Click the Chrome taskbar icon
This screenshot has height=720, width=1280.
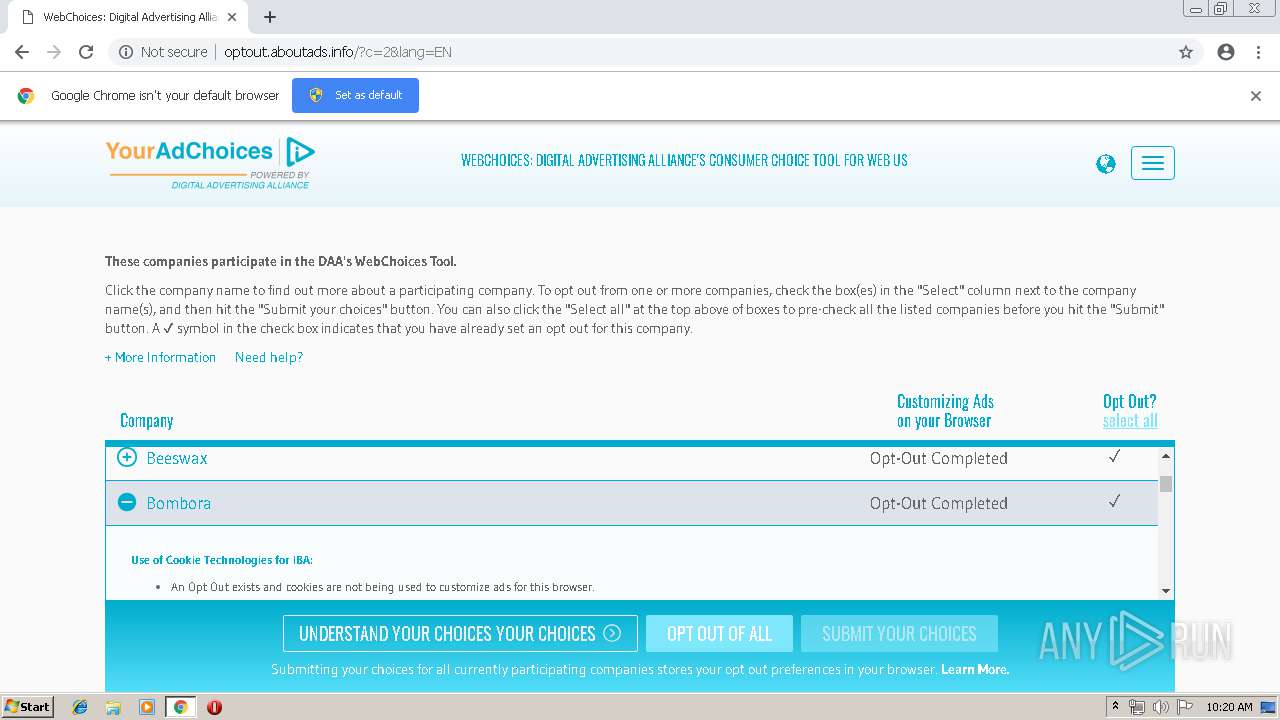(x=180, y=707)
